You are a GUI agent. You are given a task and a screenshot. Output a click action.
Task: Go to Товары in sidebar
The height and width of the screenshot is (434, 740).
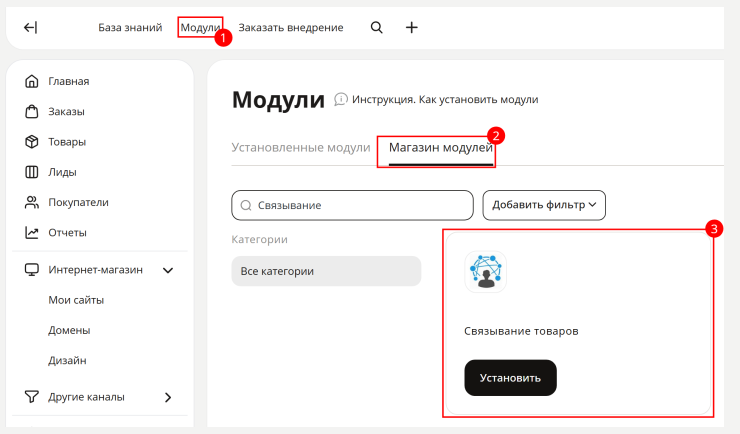[x=67, y=142]
